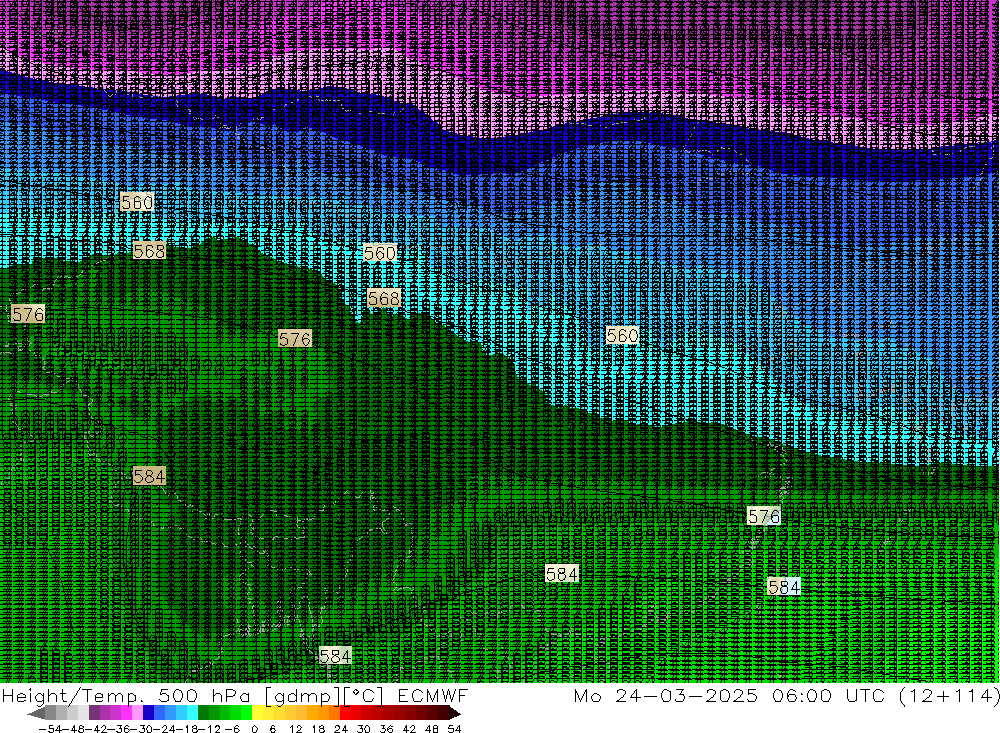
Task: Click the rightmost '560' contour label in the cyan area
Action: (x=622, y=336)
